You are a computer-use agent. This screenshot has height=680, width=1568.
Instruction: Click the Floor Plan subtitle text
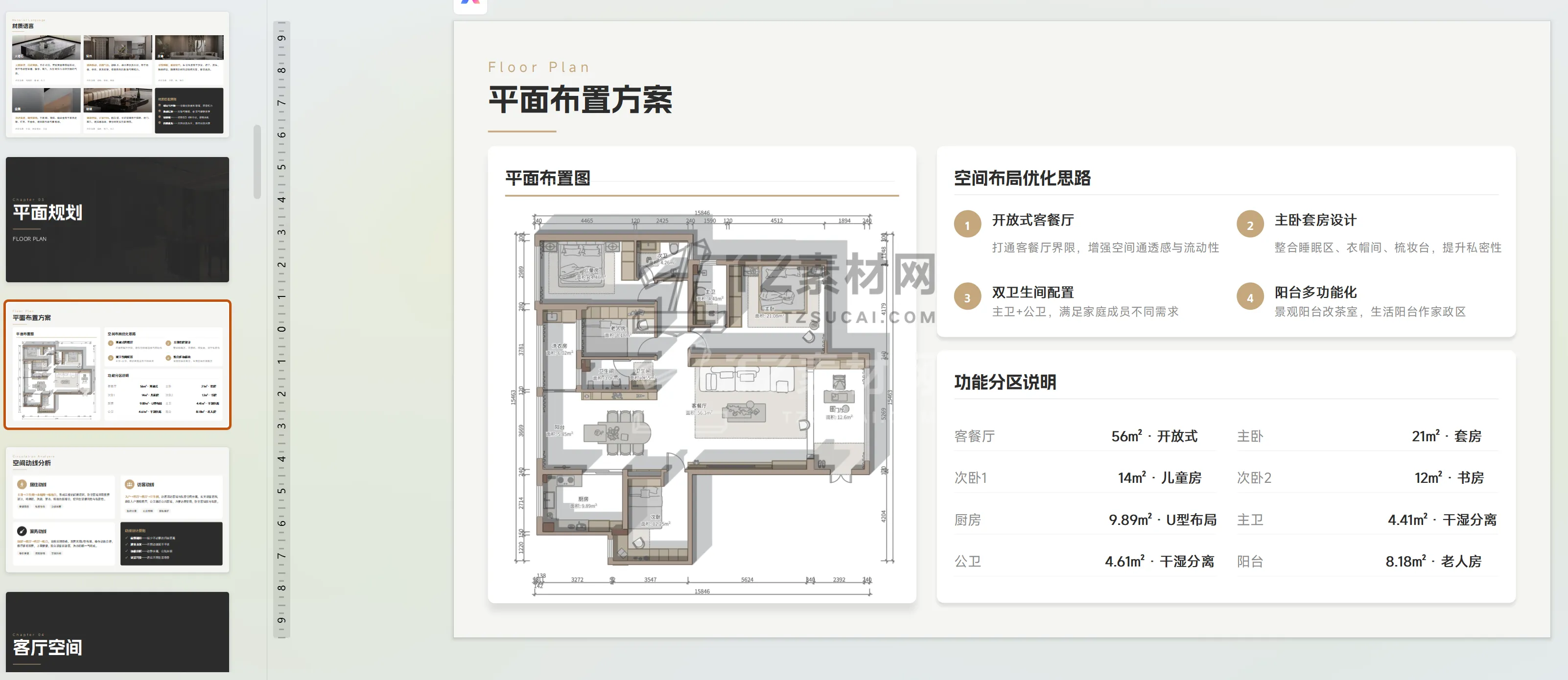[538, 67]
